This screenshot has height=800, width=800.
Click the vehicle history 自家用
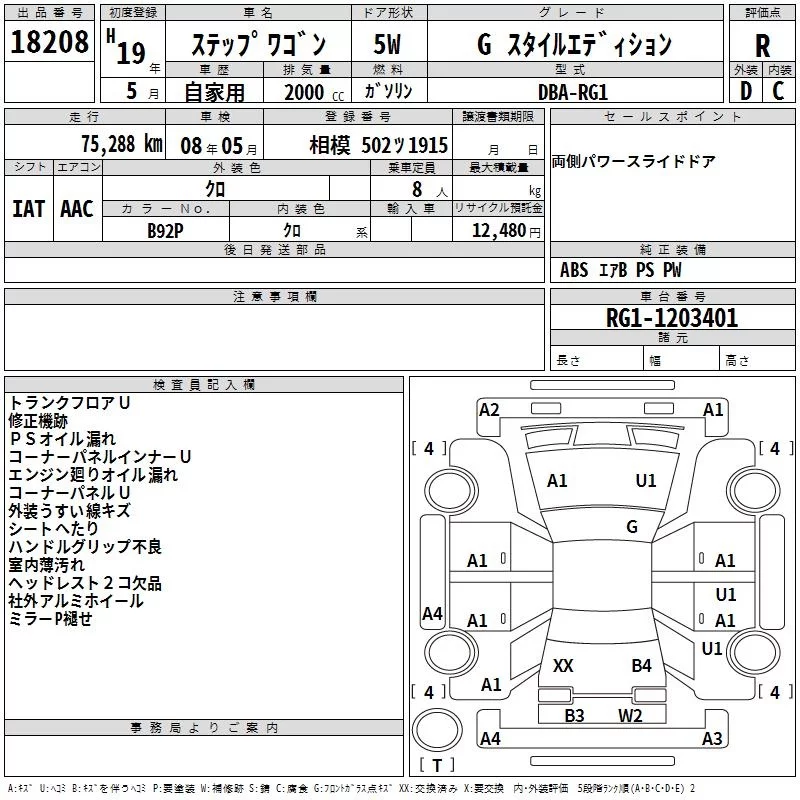coord(215,92)
